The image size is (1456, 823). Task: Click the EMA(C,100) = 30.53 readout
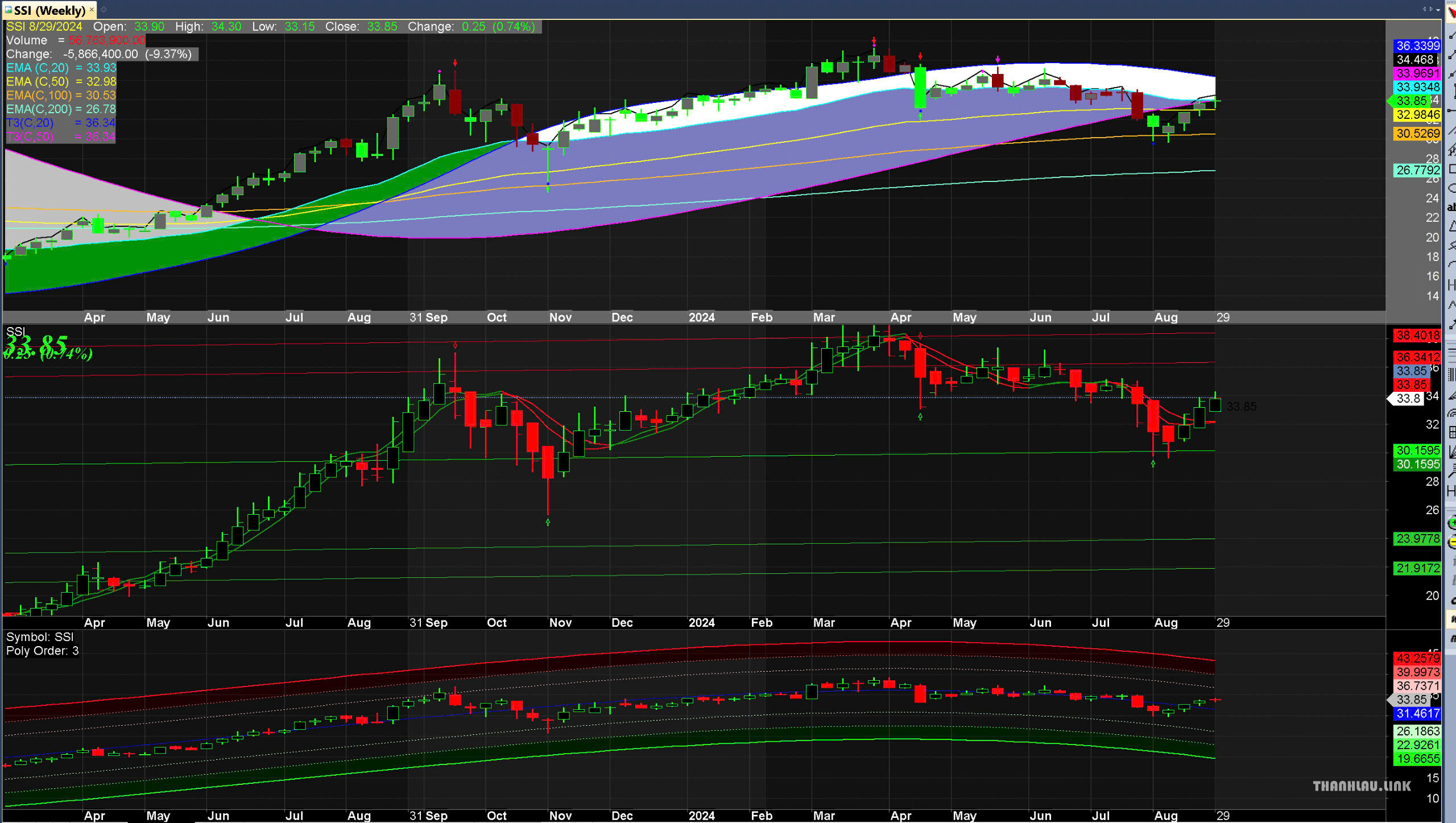pos(61,95)
